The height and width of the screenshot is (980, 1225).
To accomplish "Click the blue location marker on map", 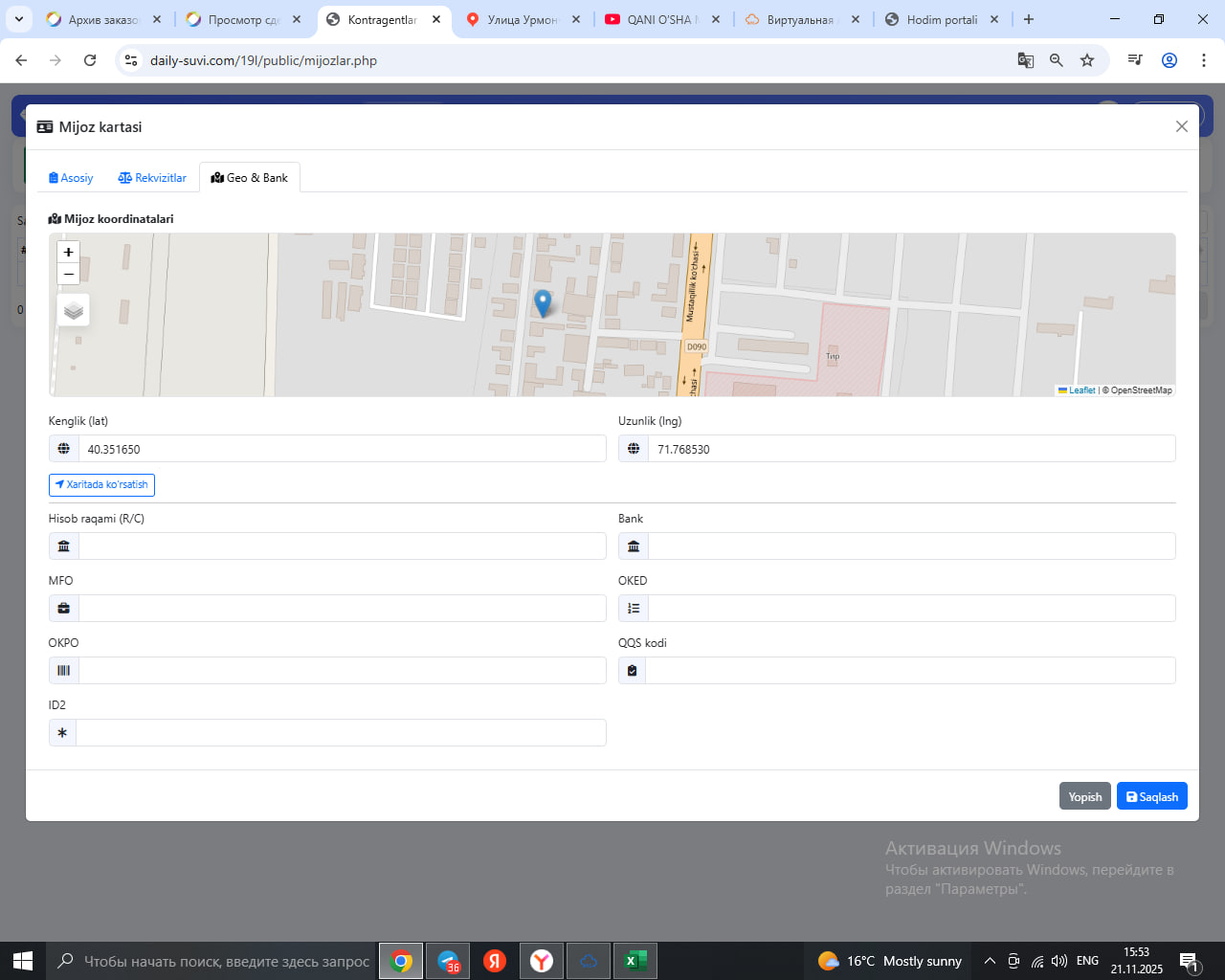I will pos(543,303).
